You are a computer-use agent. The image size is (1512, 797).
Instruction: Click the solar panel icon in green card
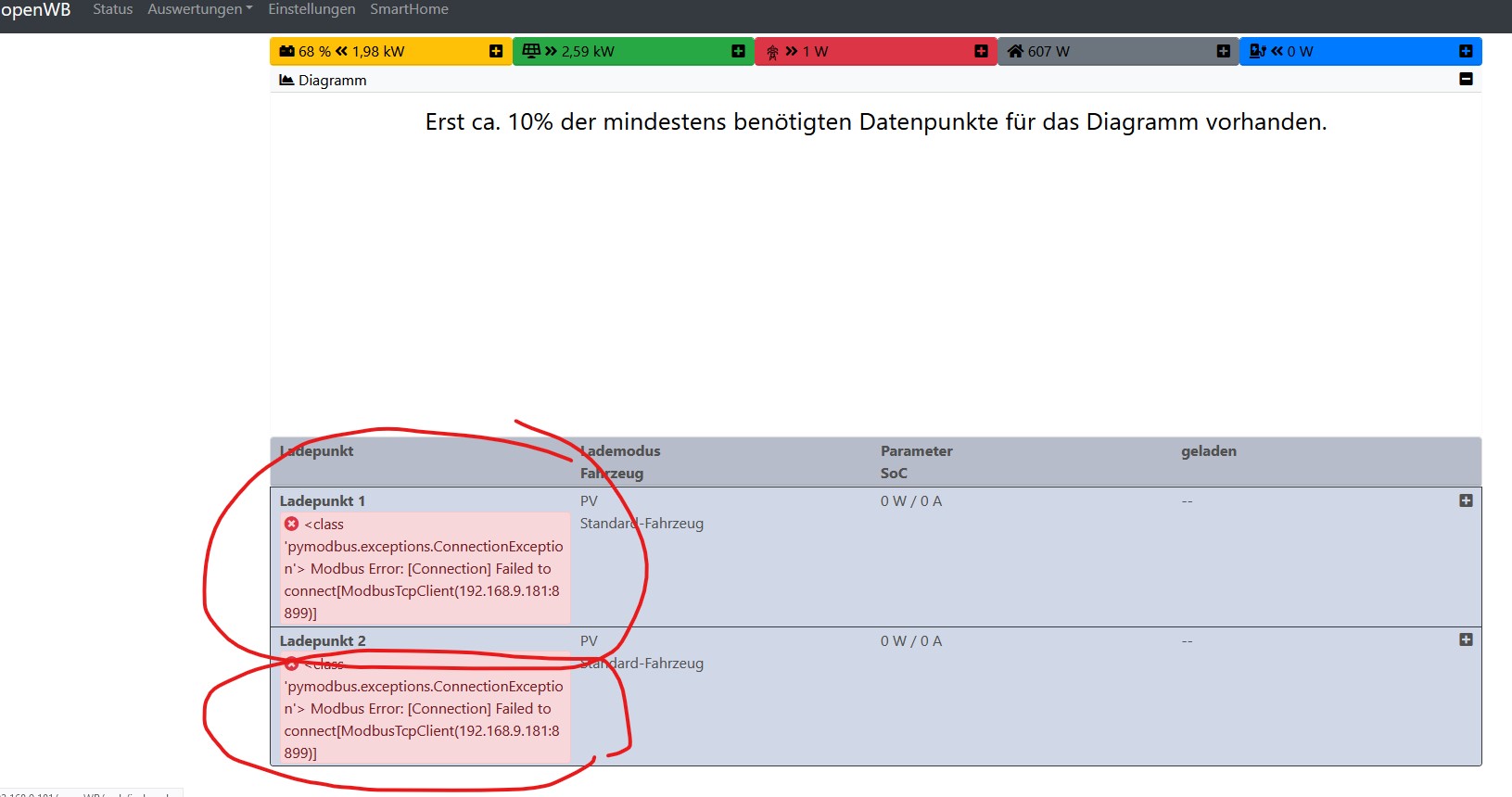coord(531,51)
